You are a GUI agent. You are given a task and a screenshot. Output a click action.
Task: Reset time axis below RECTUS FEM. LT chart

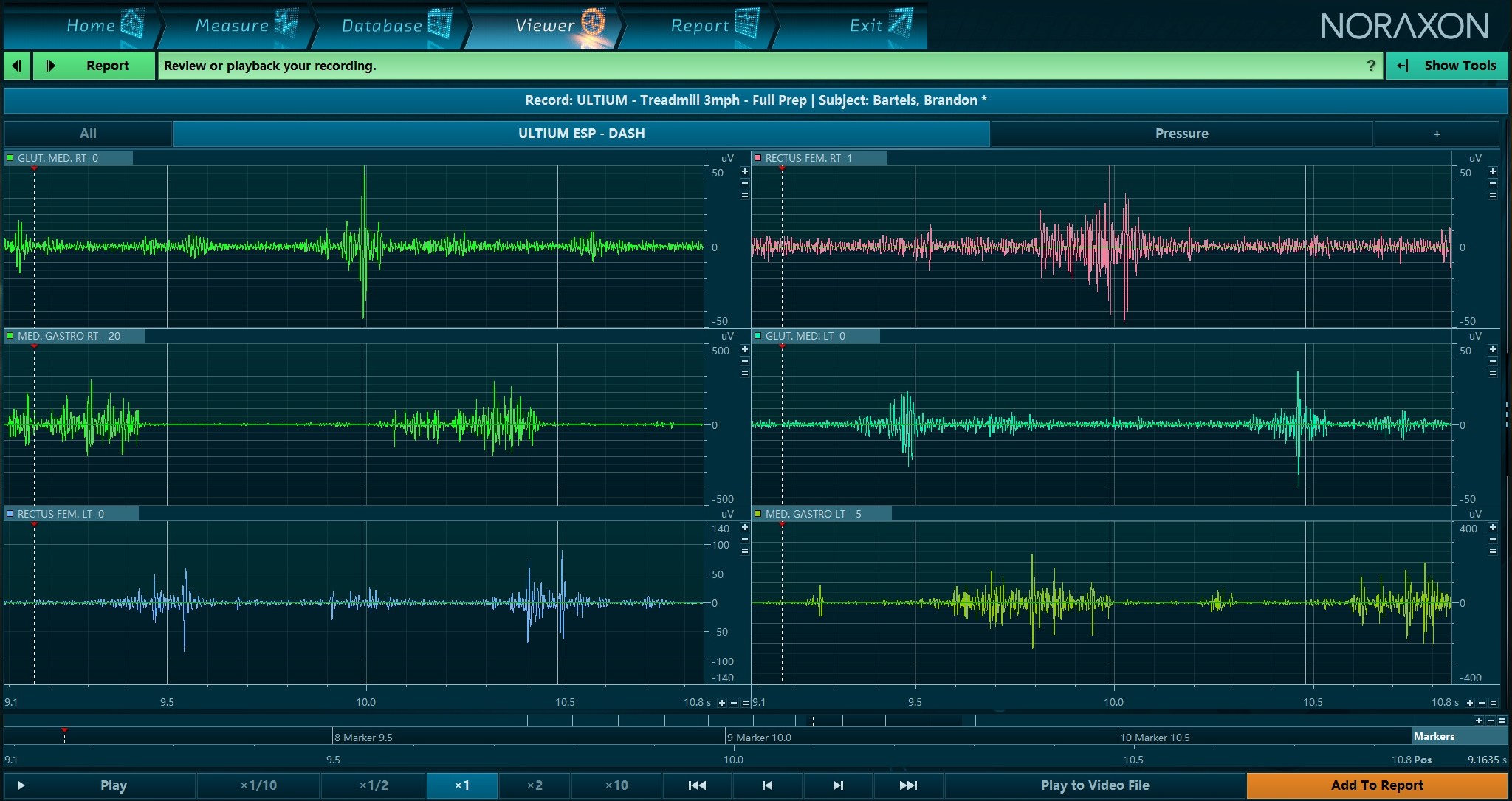point(746,703)
